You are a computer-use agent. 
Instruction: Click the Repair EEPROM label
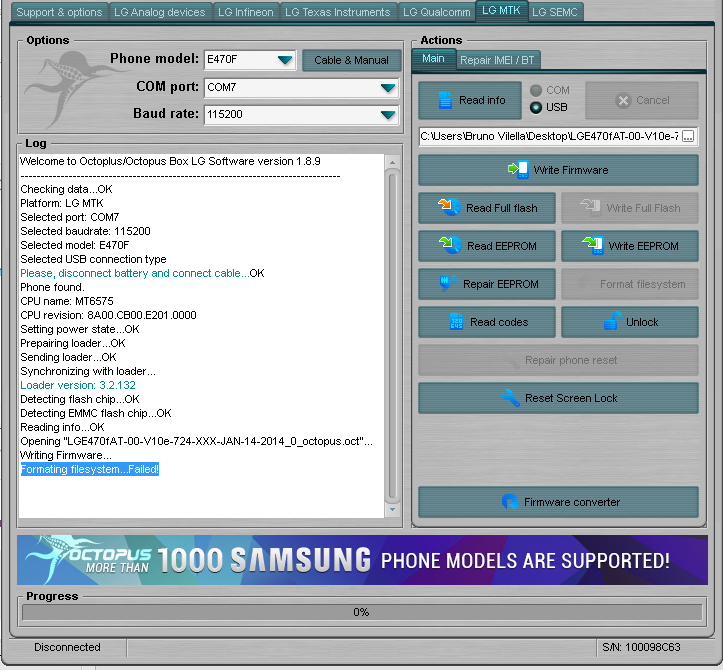(x=501, y=284)
